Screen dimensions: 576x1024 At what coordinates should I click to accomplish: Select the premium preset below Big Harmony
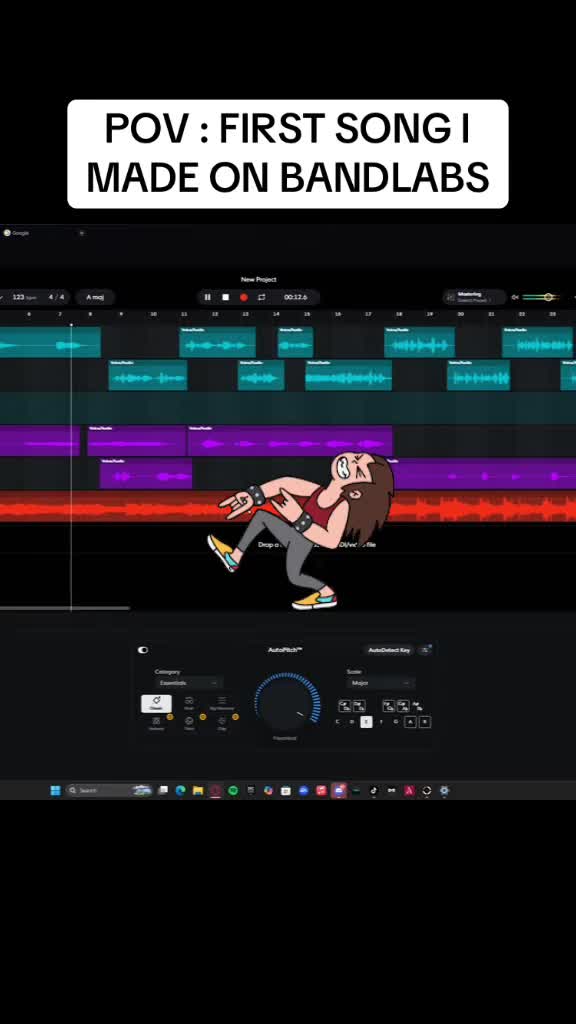click(x=222, y=723)
